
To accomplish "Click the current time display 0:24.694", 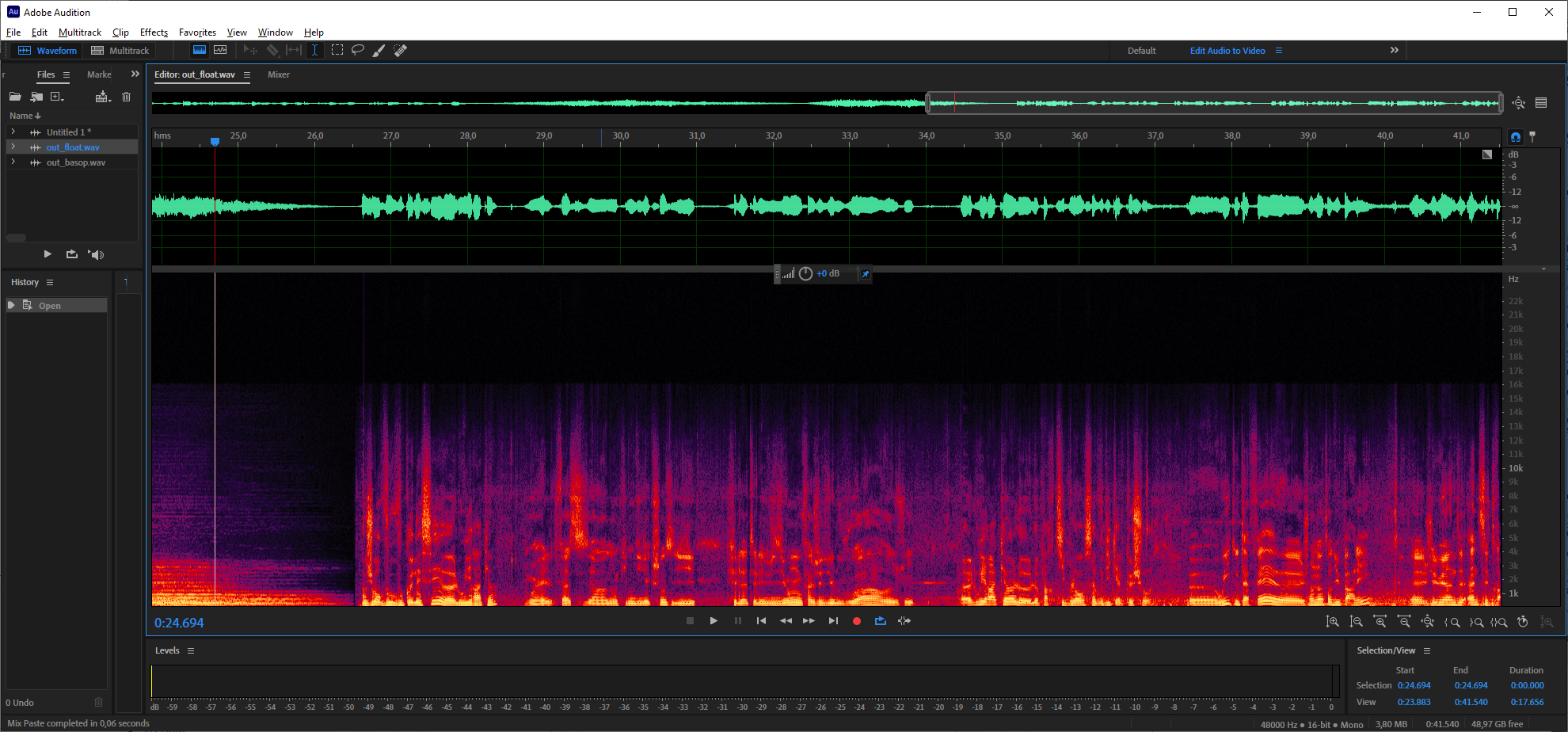I will pos(179,623).
